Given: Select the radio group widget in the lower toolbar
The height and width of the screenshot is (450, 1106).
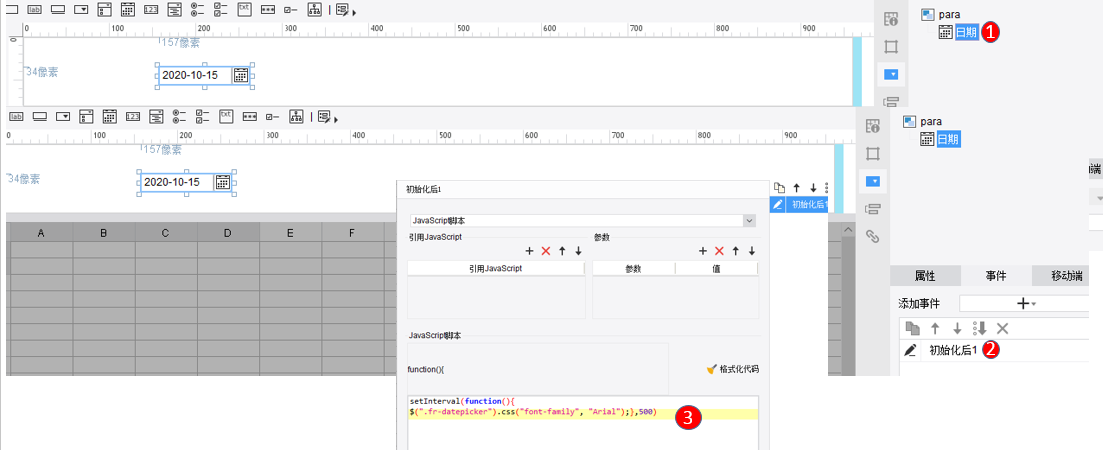Looking at the screenshot, I should pyautogui.click(x=179, y=116).
